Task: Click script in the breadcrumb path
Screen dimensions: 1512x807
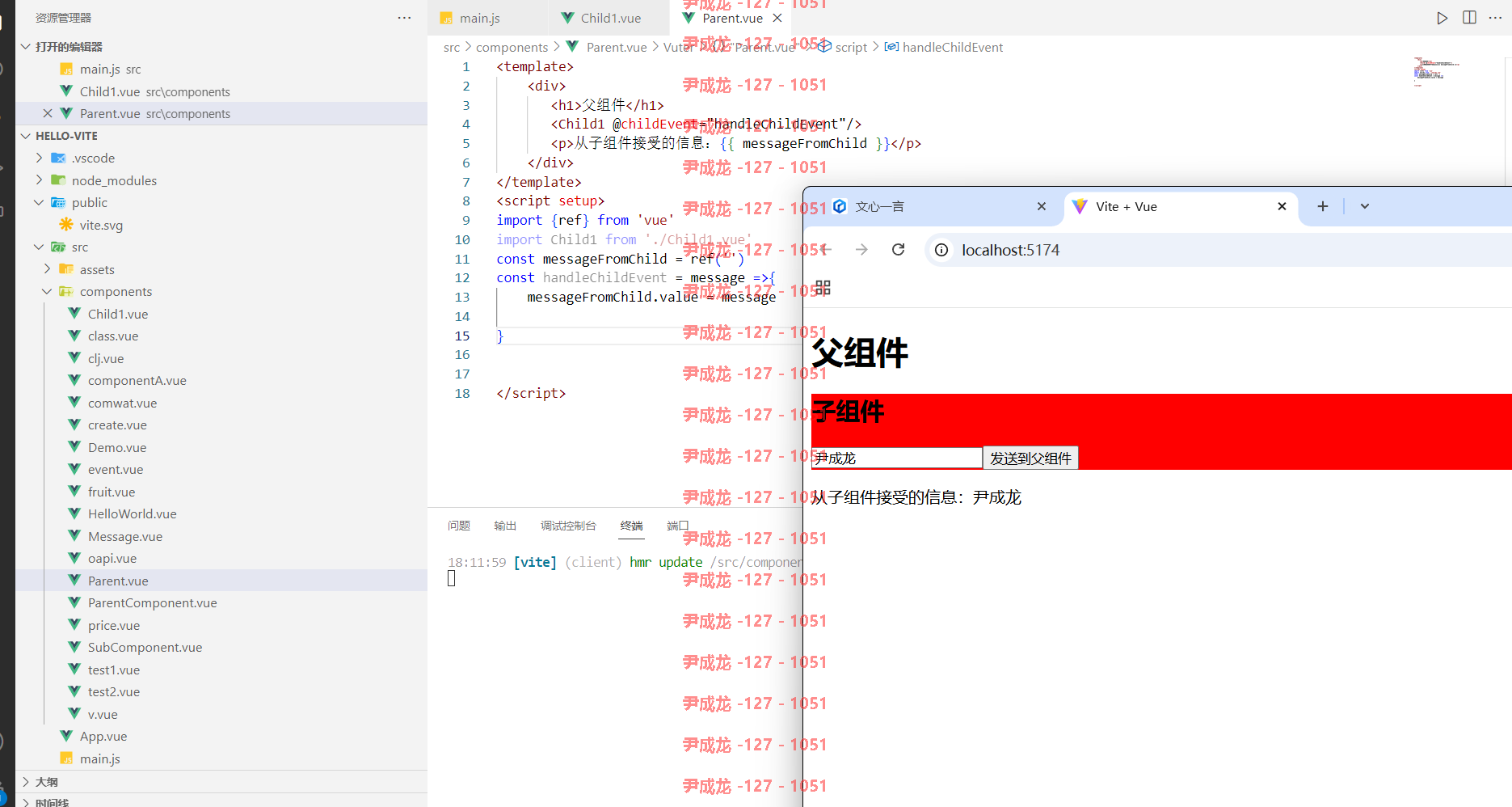Action: (851, 47)
